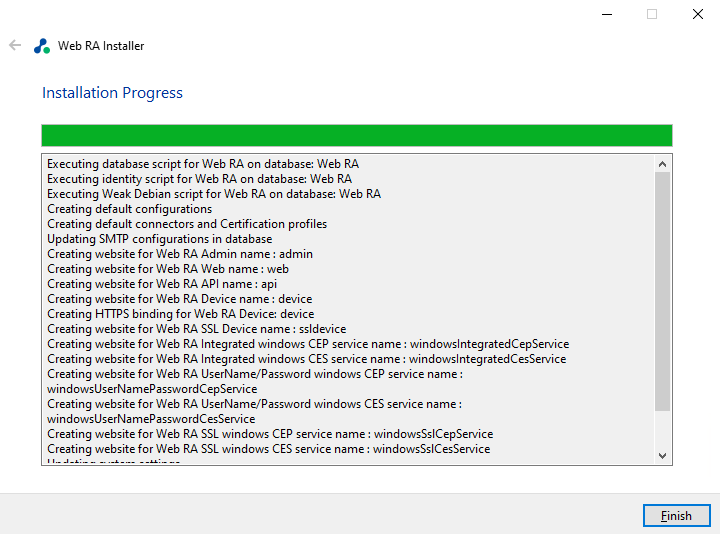Select the Creating HTTPS binding log line
720x534 pixels.
[x=180, y=314]
